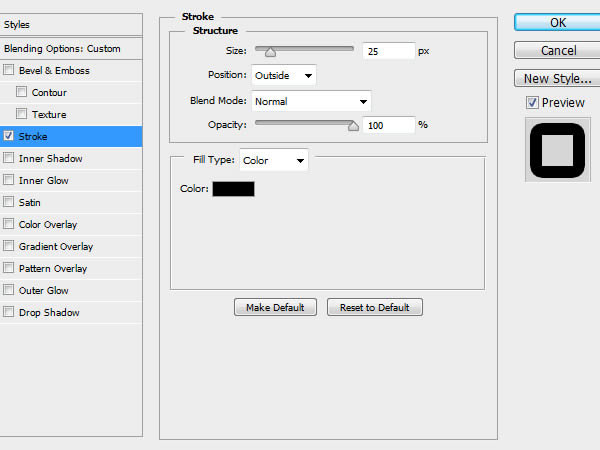600x450 pixels.
Task: Open the Blend Mode dropdown
Action: click(311, 101)
